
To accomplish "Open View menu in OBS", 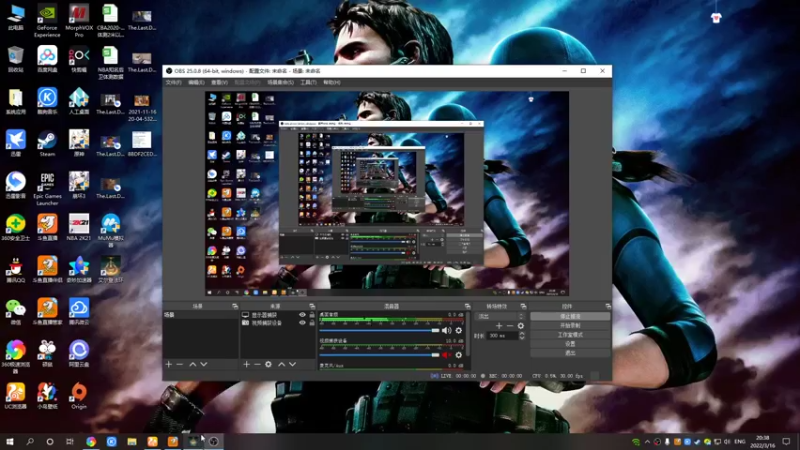I will point(219,82).
